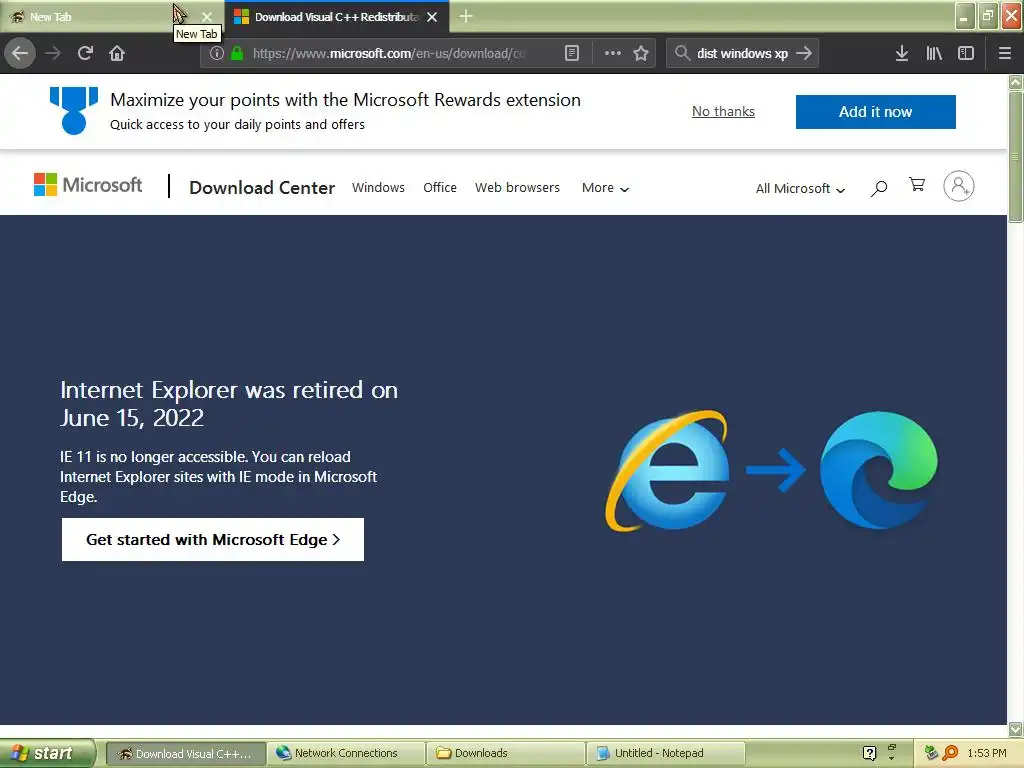
Task: Open the Windows navigation item
Action: tap(378, 187)
